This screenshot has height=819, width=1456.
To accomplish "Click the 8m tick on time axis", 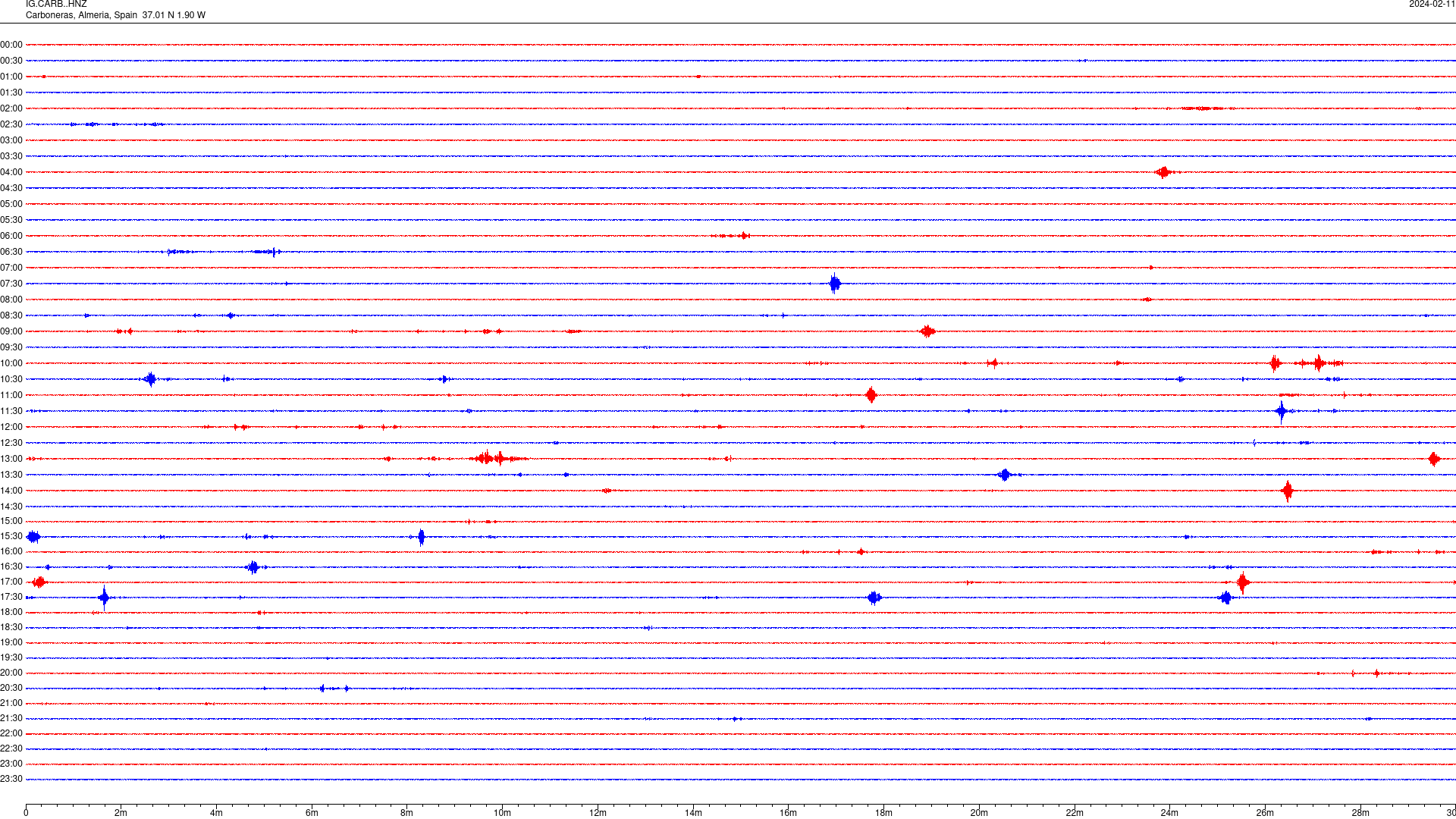I will coord(407,813).
